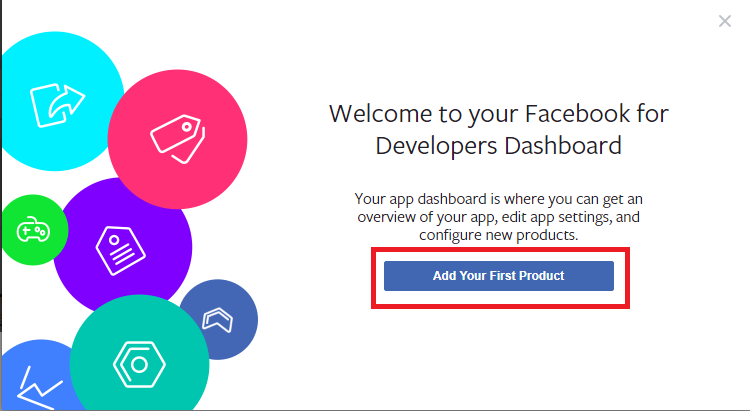Viewport: 750px width, 411px height.
Task: Click the "Welcome to your Facebook for" heading line
Action: pyautogui.click(x=498, y=113)
